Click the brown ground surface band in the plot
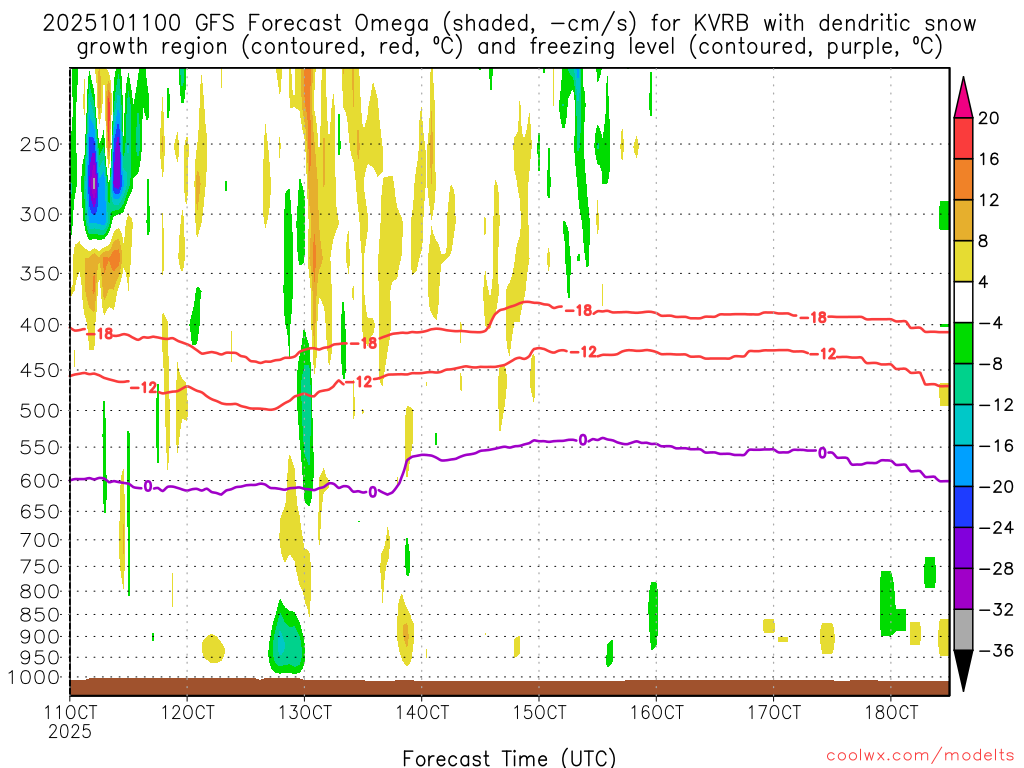Viewport: 1024px width, 768px height. coord(509,687)
